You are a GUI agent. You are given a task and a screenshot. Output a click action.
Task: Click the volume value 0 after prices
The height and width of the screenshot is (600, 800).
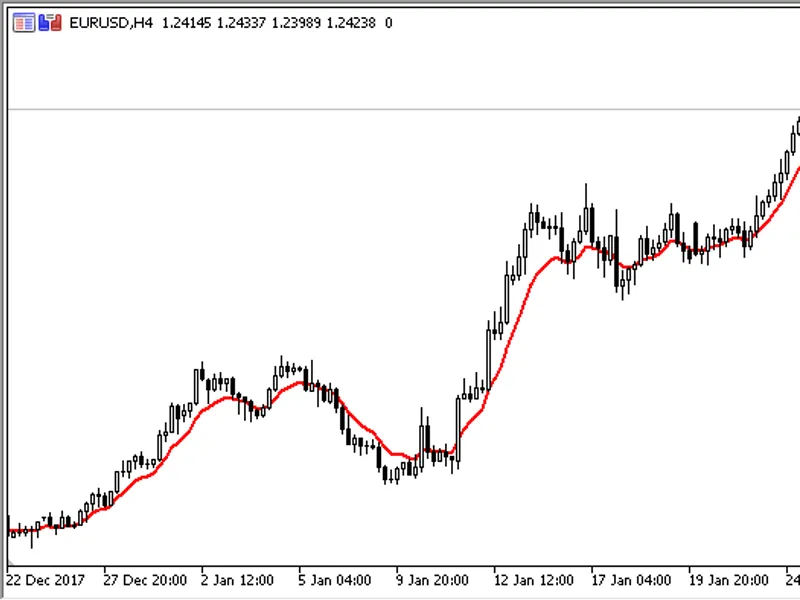pos(389,23)
